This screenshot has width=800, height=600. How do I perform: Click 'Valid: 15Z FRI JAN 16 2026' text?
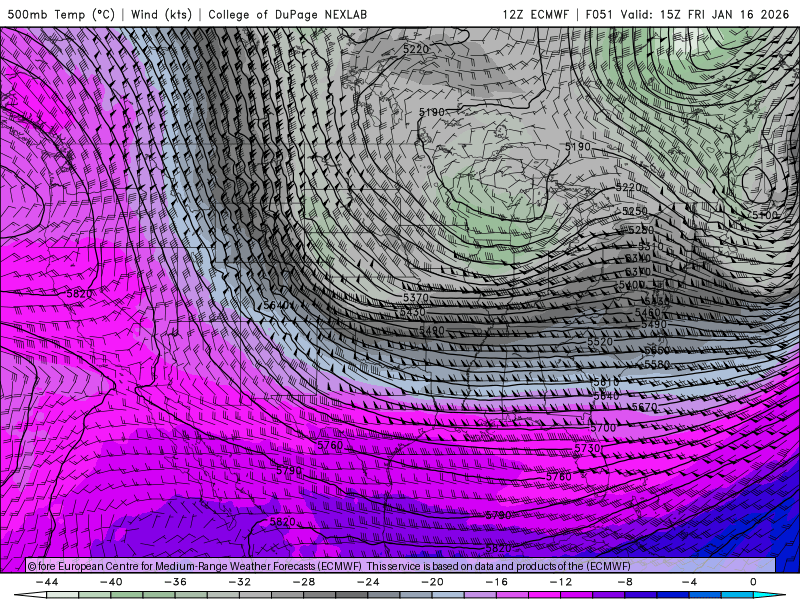pyautogui.click(x=705, y=14)
